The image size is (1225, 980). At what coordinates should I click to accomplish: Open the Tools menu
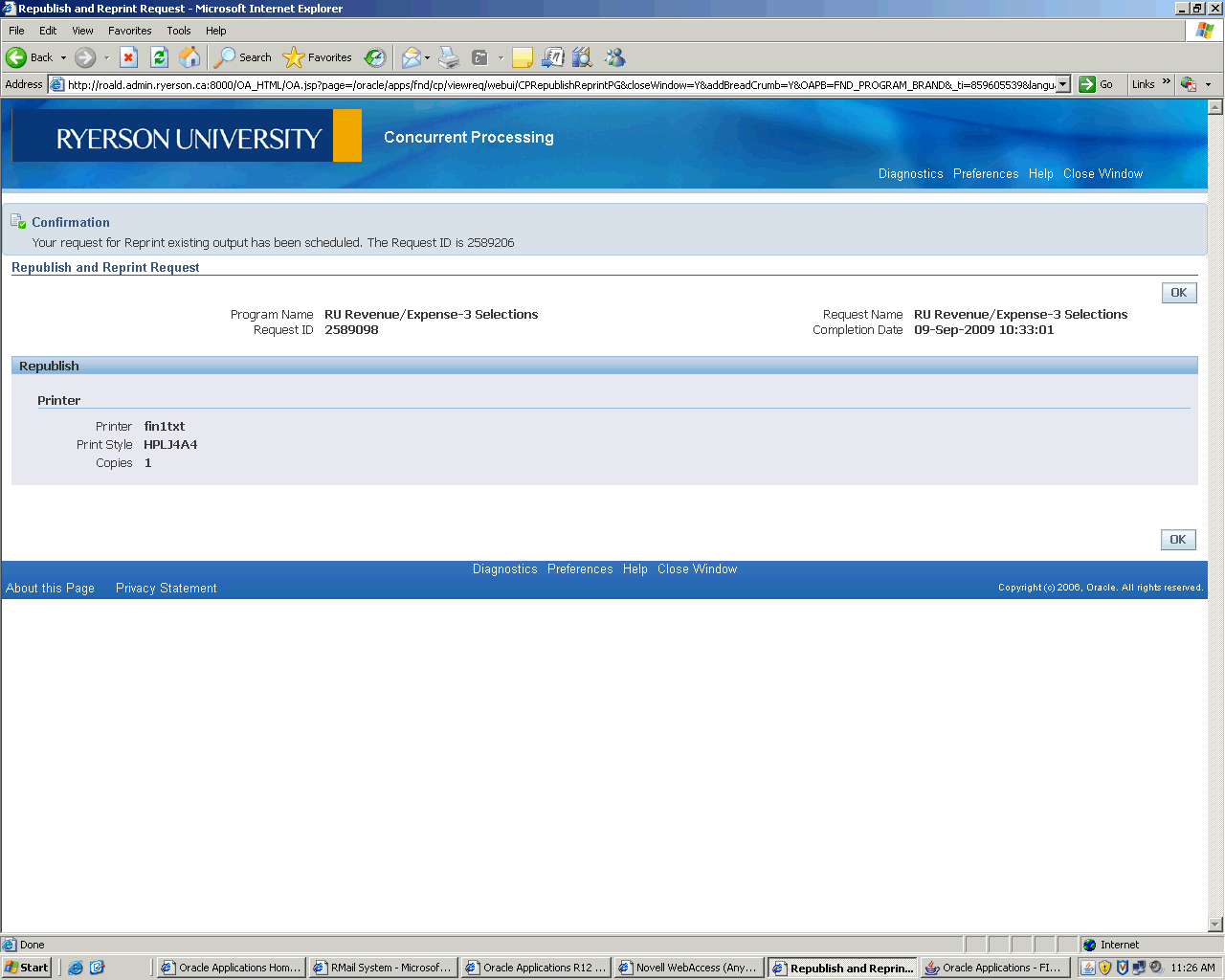[178, 31]
